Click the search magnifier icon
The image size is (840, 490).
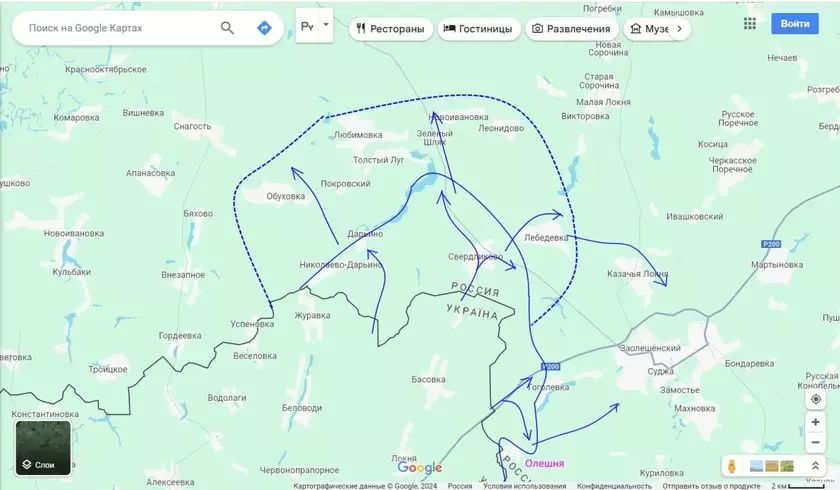(x=228, y=28)
